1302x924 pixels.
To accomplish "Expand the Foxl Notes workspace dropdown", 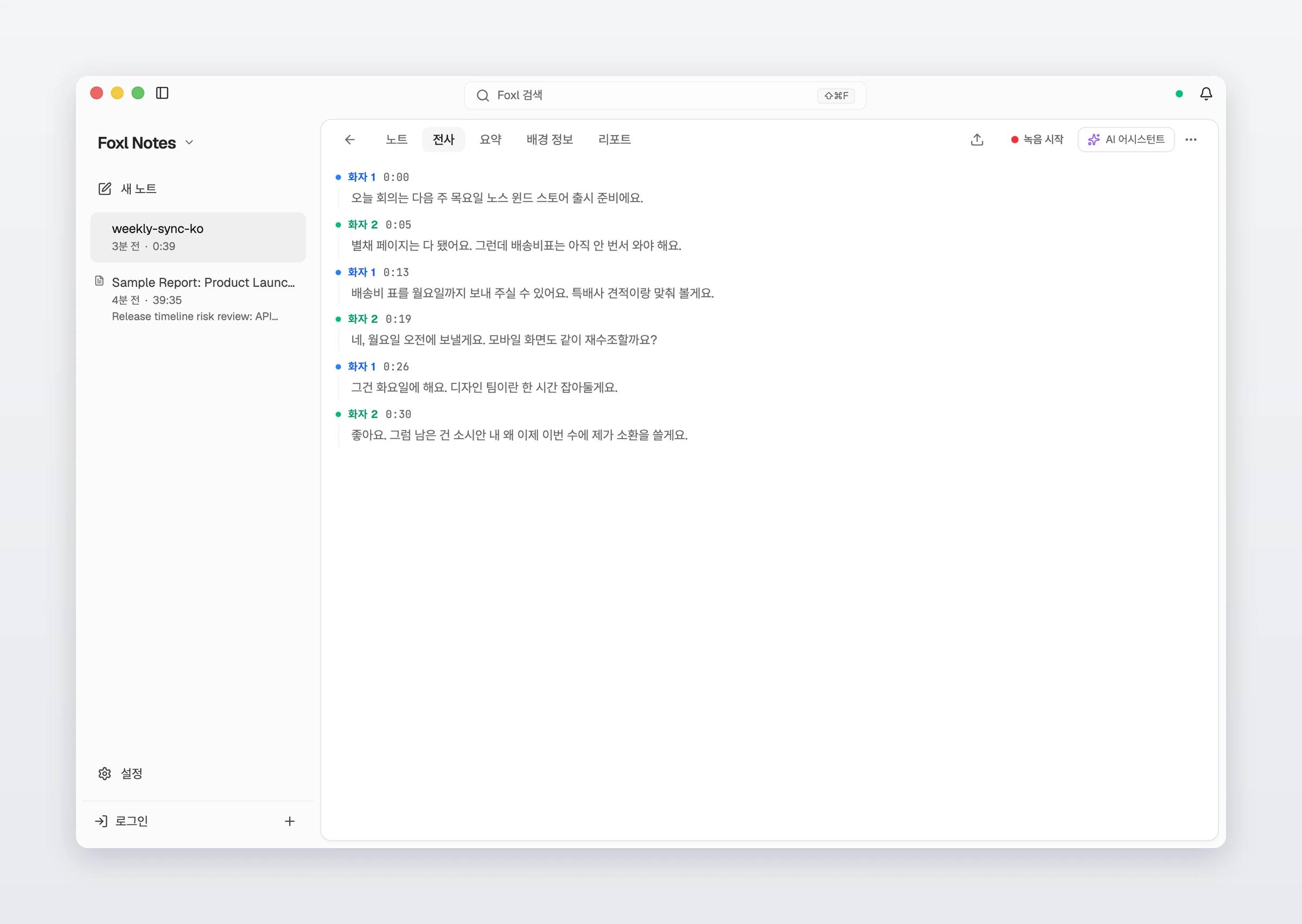I will (x=189, y=142).
